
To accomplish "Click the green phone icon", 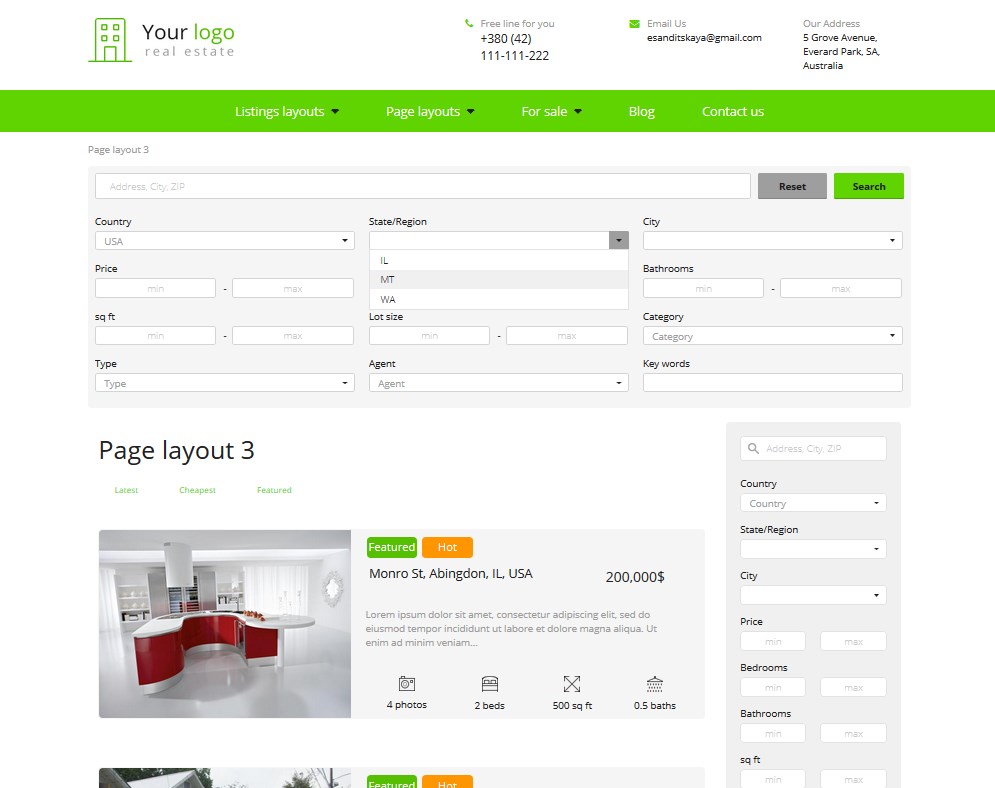I will point(469,23).
